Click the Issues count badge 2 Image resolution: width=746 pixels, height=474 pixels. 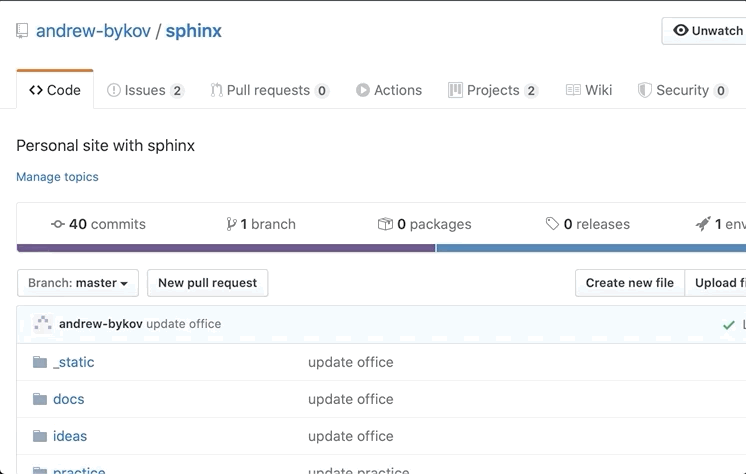pyautogui.click(x=177, y=90)
